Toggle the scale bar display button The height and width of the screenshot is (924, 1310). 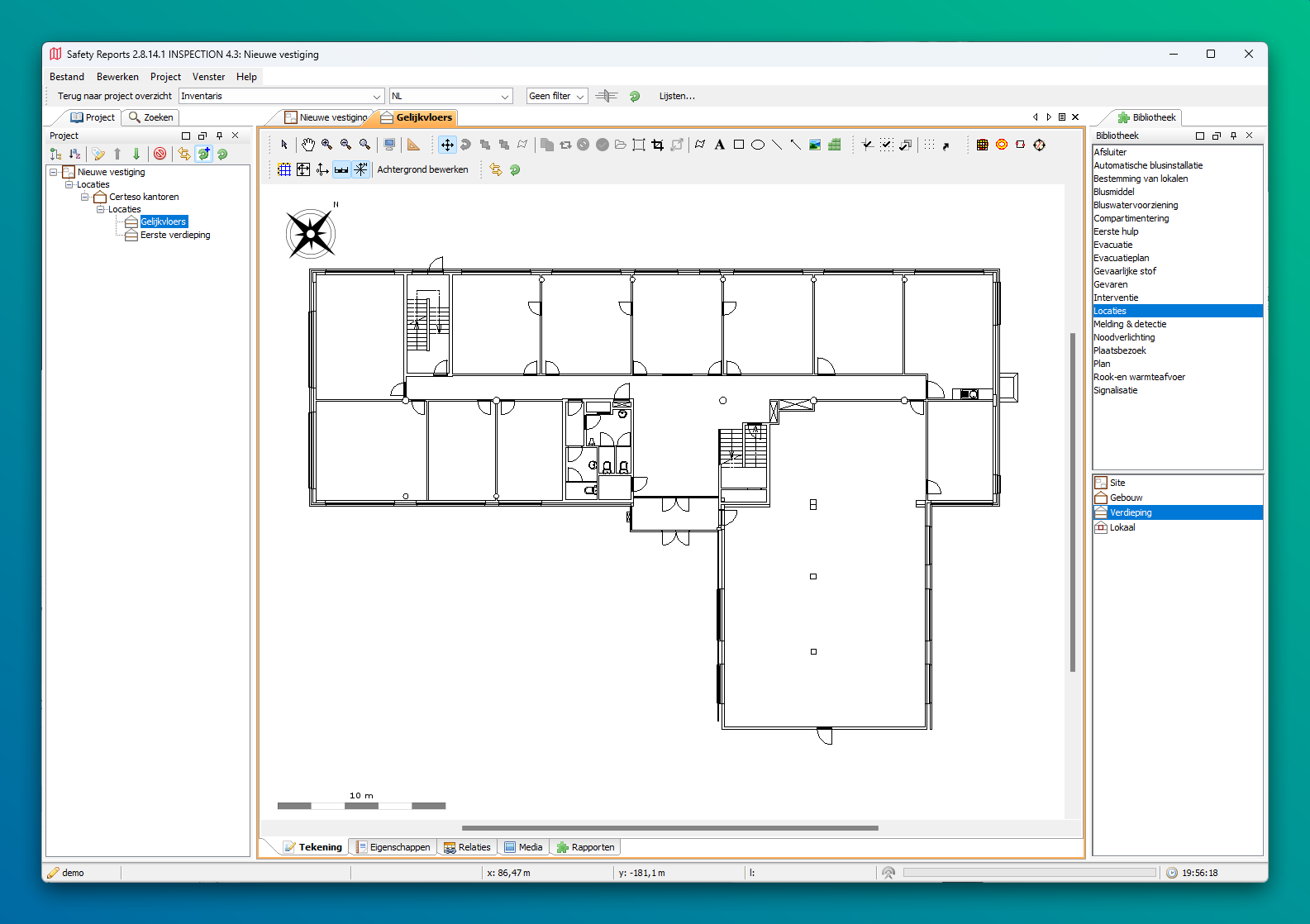pyautogui.click(x=341, y=169)
